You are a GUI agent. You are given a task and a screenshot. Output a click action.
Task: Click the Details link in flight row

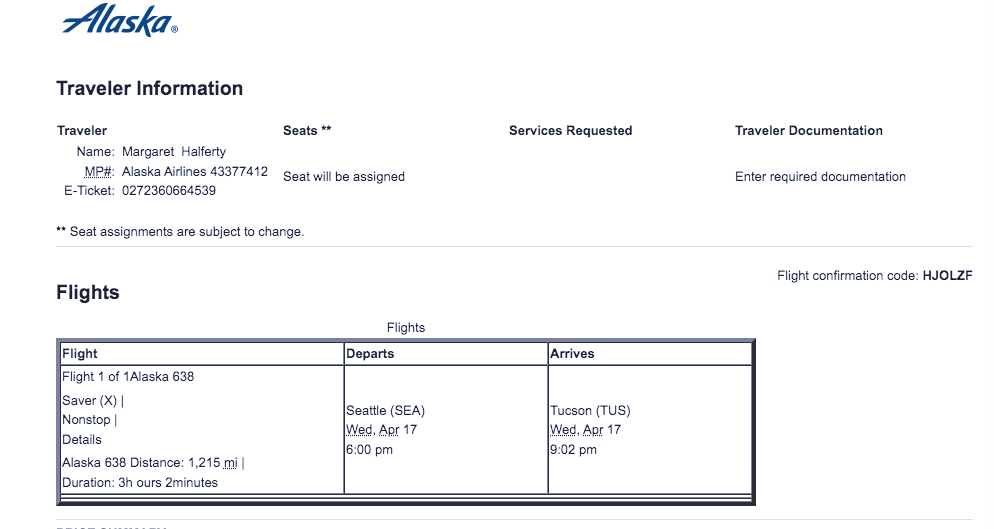82,440
